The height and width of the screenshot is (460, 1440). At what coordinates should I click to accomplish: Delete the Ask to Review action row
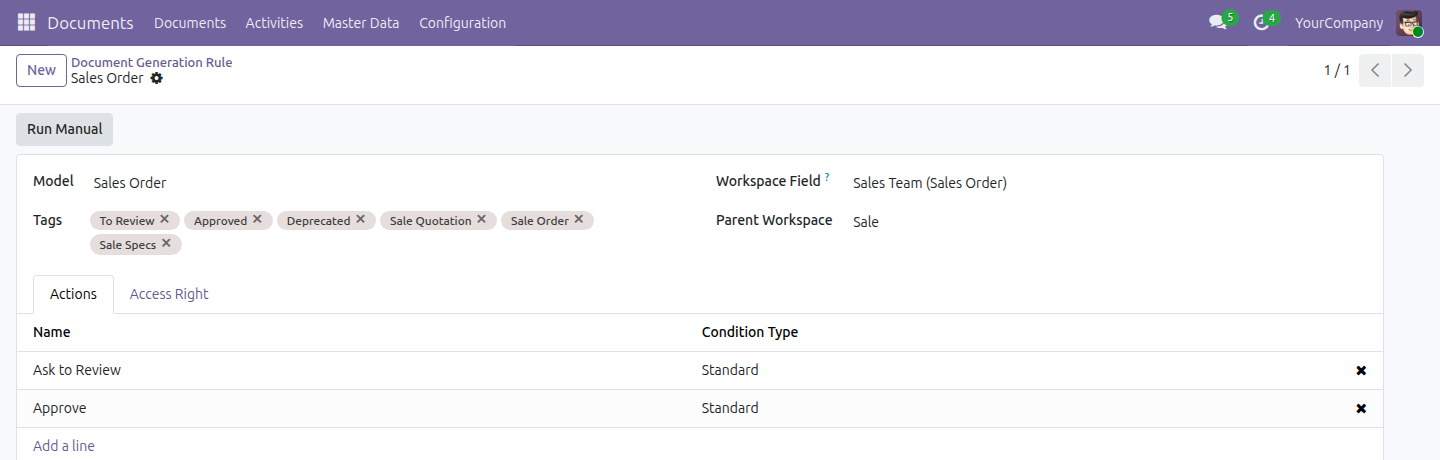pos(1361,370)
